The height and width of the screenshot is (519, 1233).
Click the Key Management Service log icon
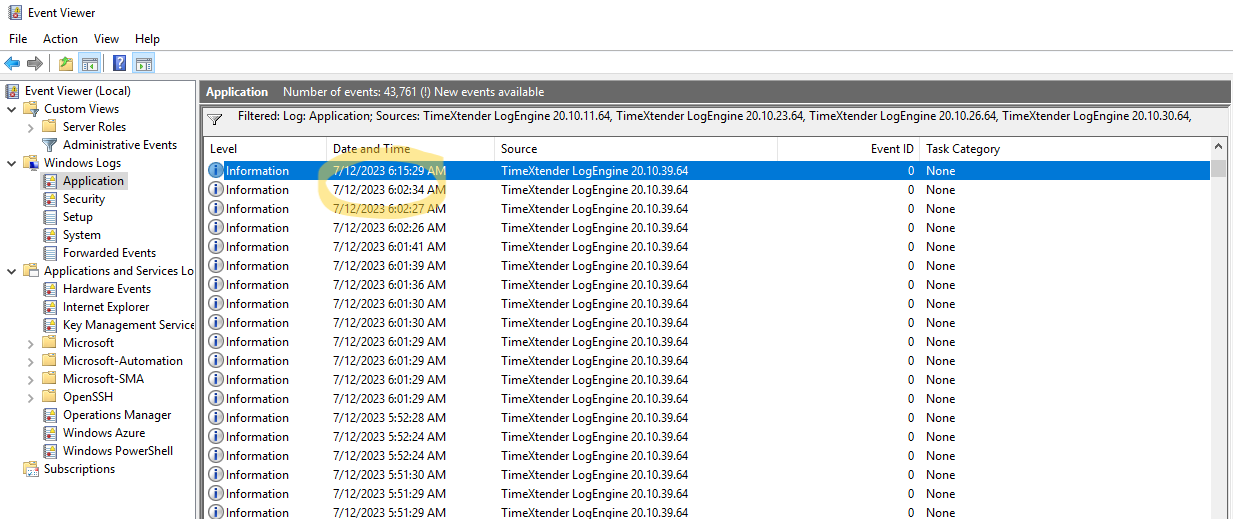click(x=50, y=325)
